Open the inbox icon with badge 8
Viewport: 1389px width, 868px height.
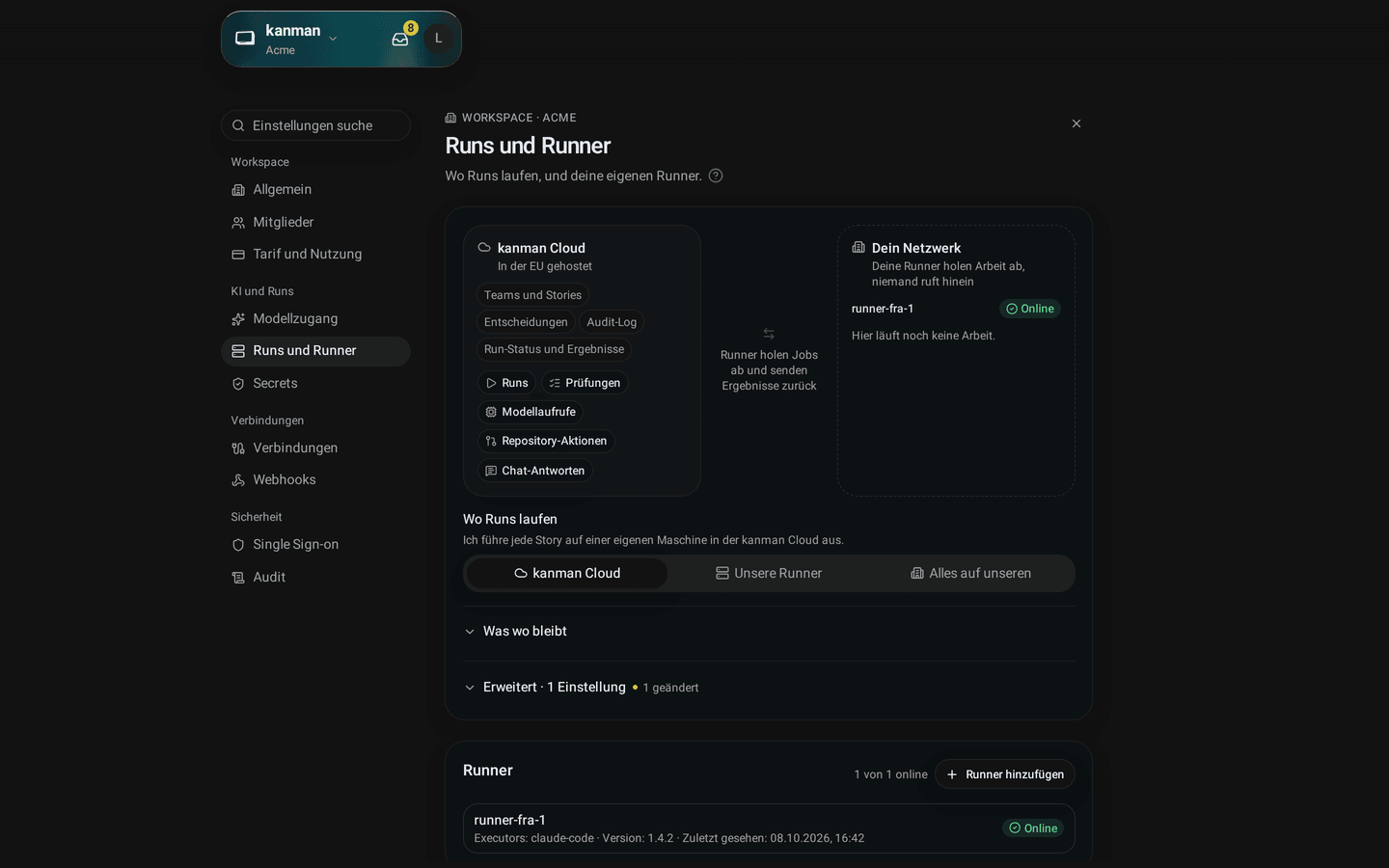pos(400,39)
